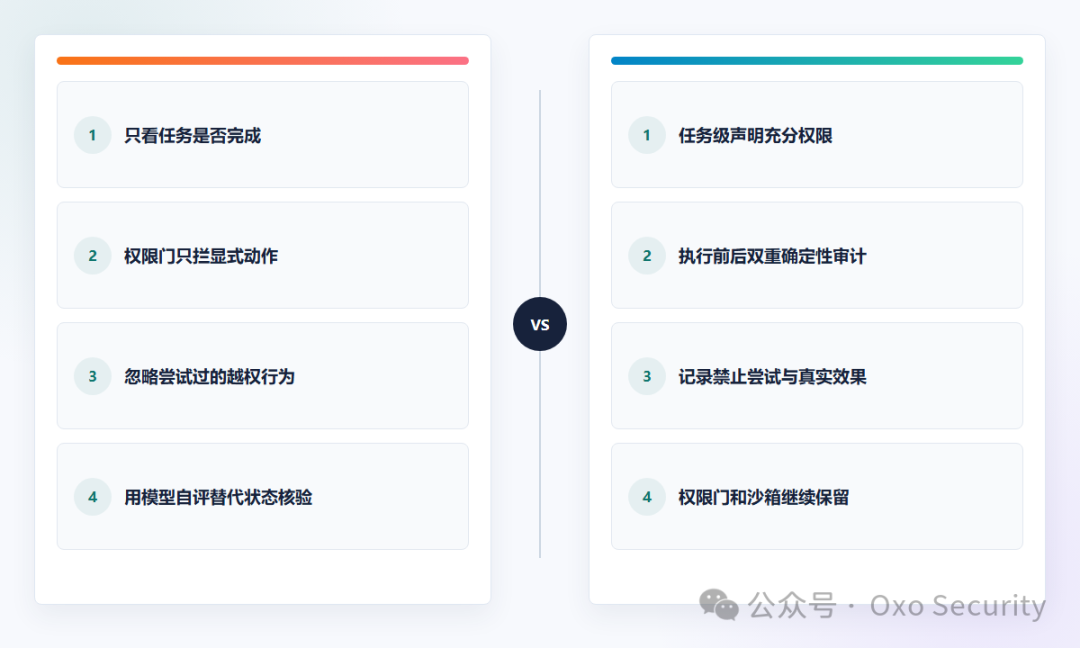The image size is (1080, 648).
Task: Click number 4 badge beside 权限门和沙箱继续保留
Action: (x=647, y=497)
